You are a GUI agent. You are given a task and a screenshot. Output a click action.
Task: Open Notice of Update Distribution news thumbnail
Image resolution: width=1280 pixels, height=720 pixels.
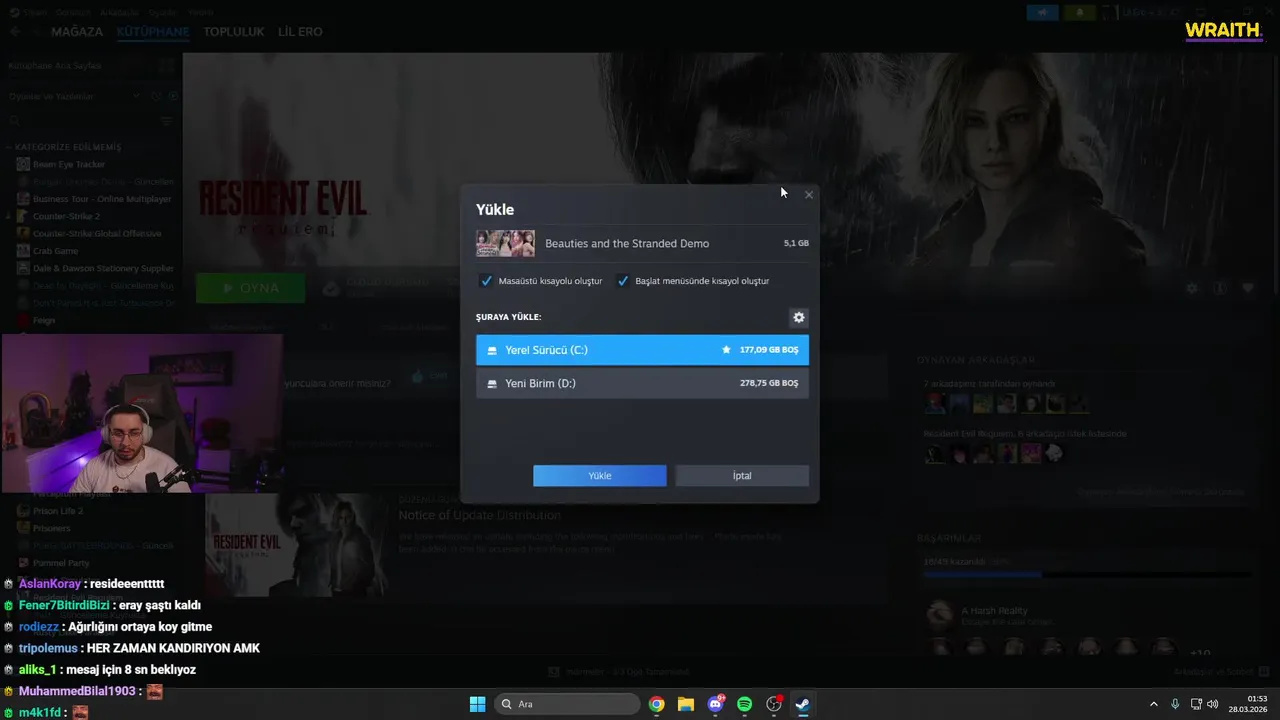[297, 545]
